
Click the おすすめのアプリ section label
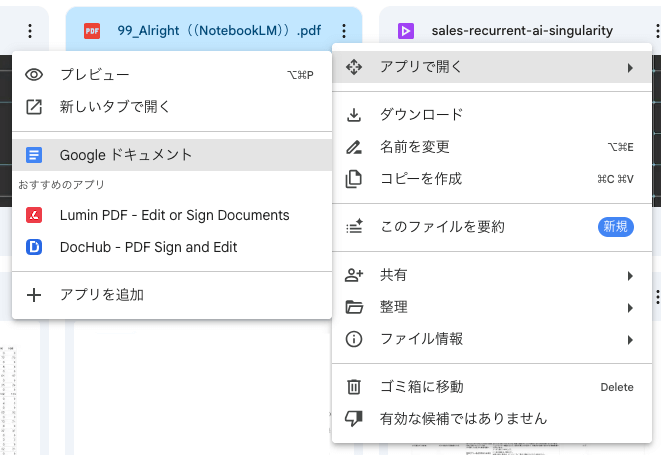click(x=61, y=184)
